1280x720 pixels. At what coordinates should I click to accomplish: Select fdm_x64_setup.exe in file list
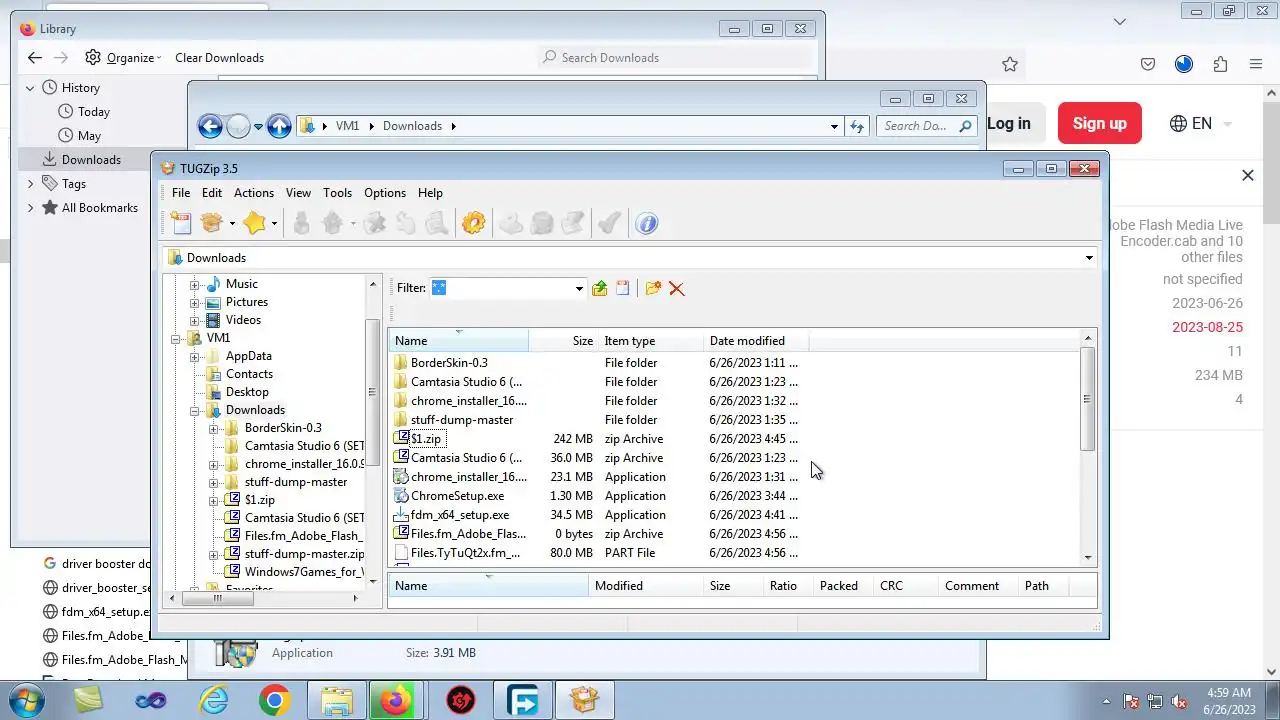tap(460, 515)
